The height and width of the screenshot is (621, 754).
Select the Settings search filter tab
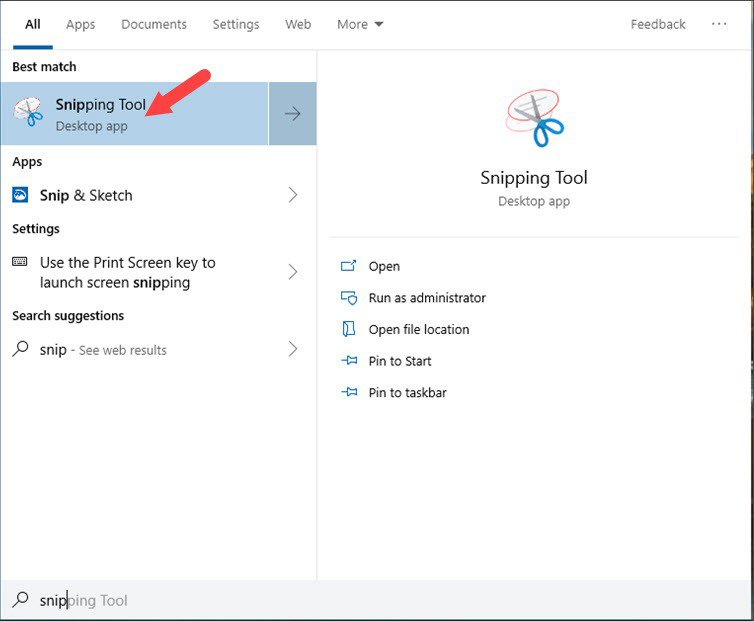pyautogui.click(x=236, y=24)
